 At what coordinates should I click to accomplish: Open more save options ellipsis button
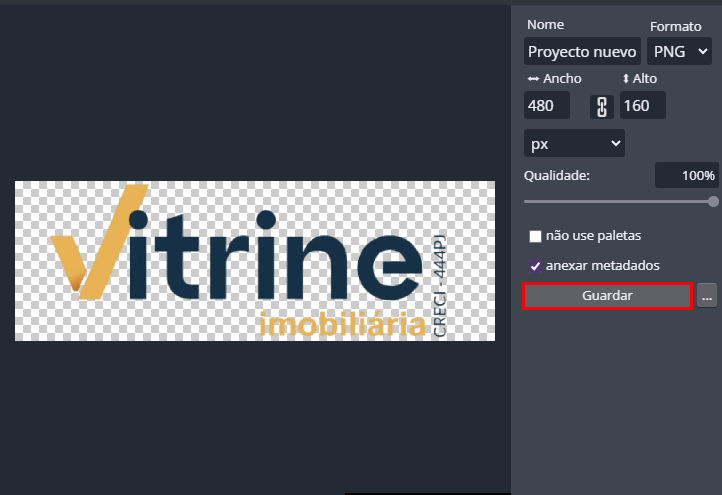coord(707,296)
